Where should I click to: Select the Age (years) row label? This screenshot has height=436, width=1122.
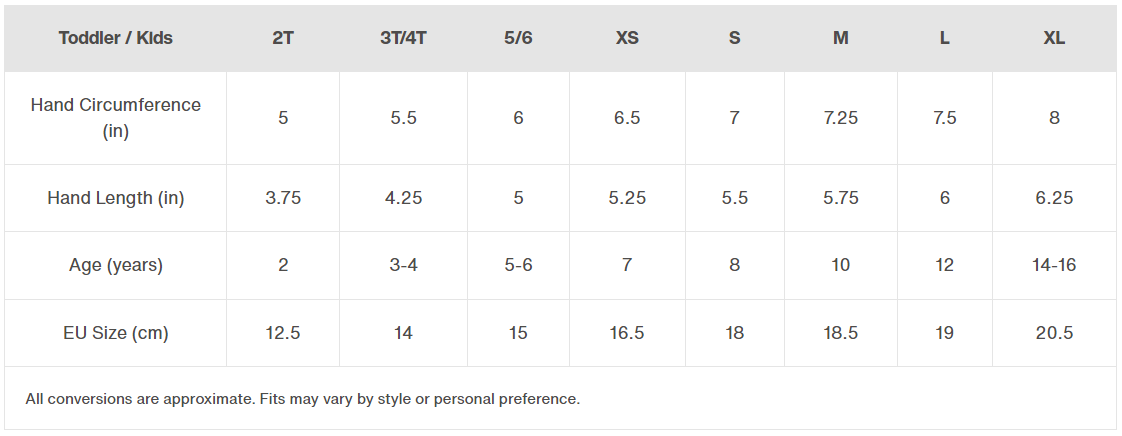pyautogui.click(x=115, y=265)
